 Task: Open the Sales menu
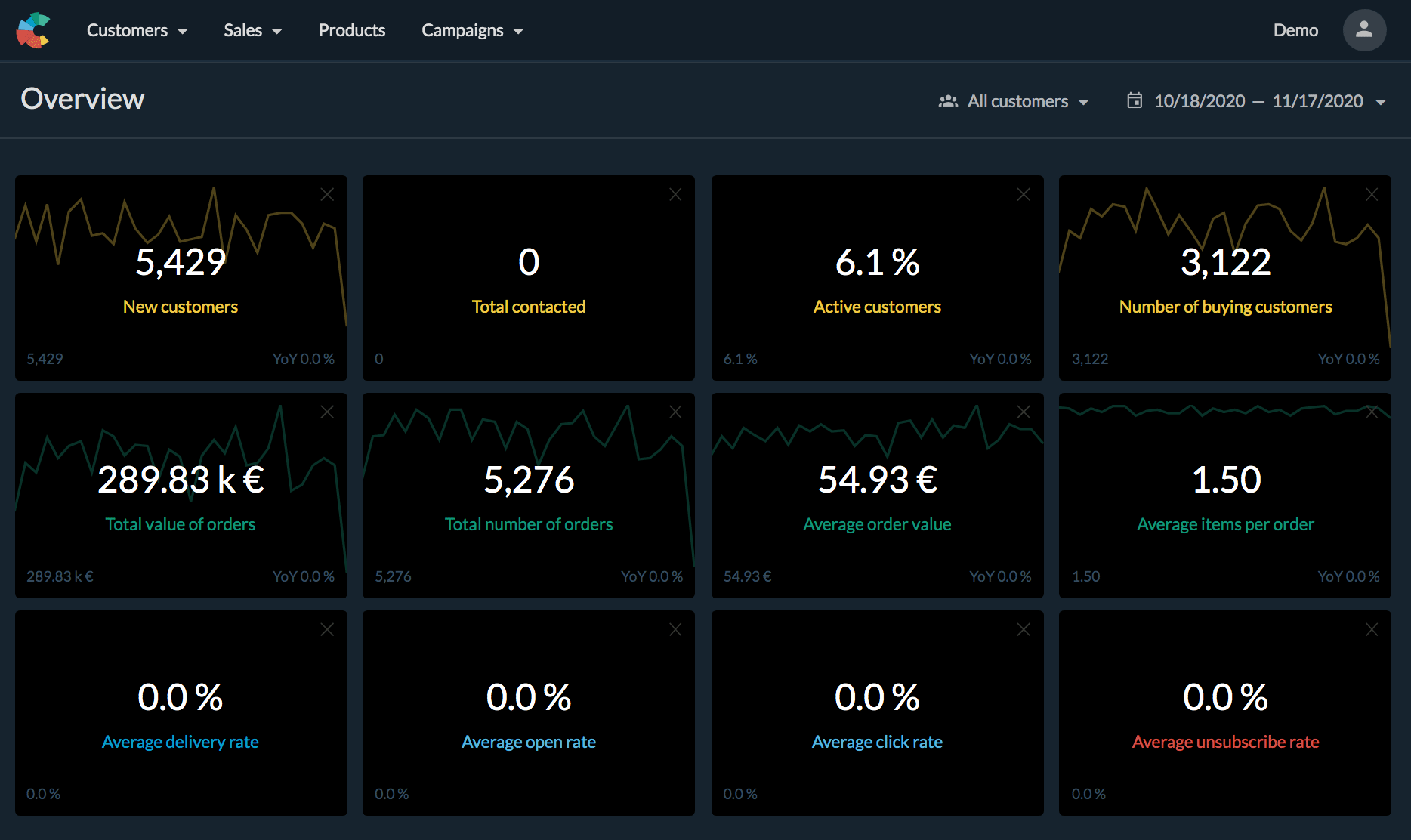(x=252, y=30)
